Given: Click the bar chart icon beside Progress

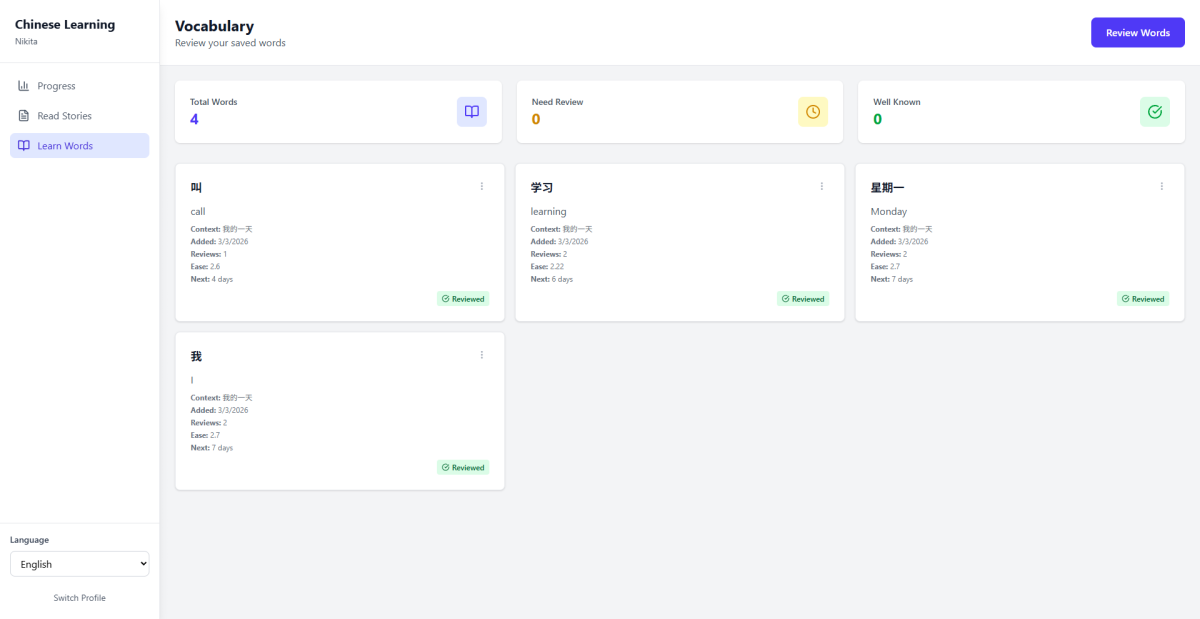Looking at the screenshot, I should click(x=24, y=86).
